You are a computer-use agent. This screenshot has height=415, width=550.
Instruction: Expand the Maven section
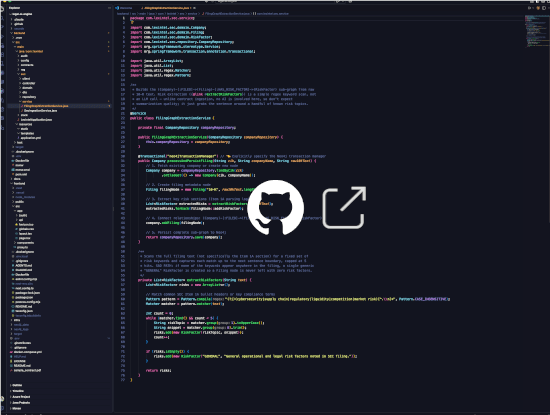16,408
